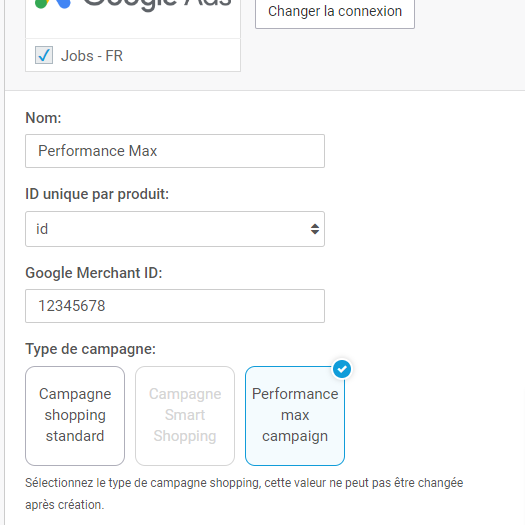The width and height of the screenshot is (525, 525).
Task: Click the Google Ads logo
Action: pyautogui.click(x=133, y=5)
